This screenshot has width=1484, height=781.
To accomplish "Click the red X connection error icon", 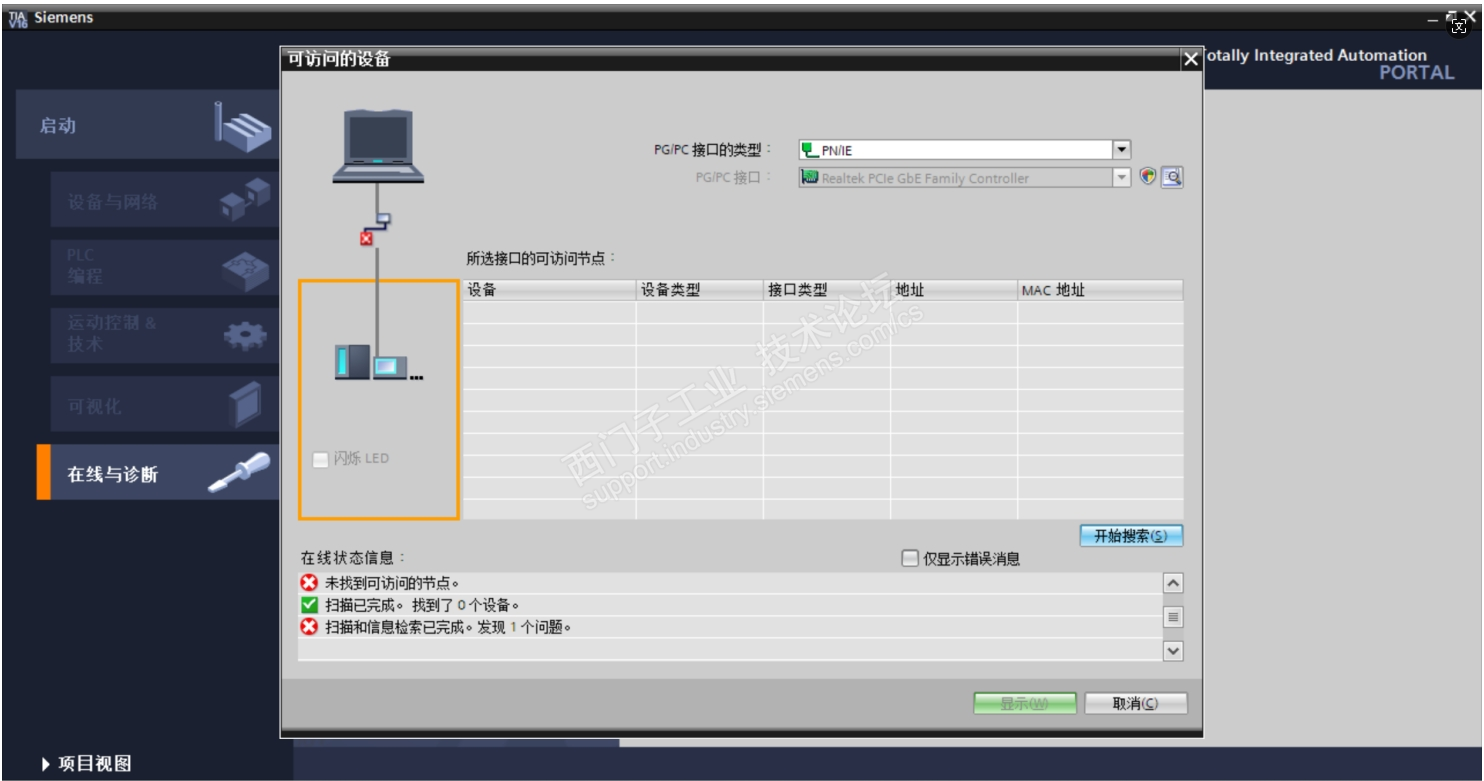I will [366, 238].
